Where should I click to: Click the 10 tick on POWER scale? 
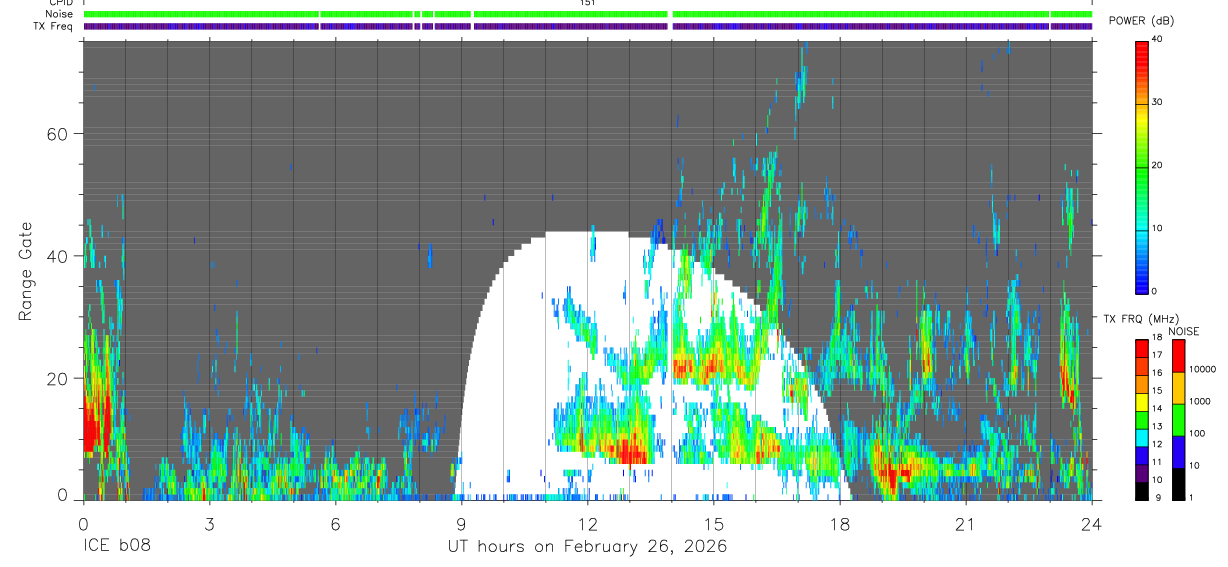click(x=1156, y=228)
